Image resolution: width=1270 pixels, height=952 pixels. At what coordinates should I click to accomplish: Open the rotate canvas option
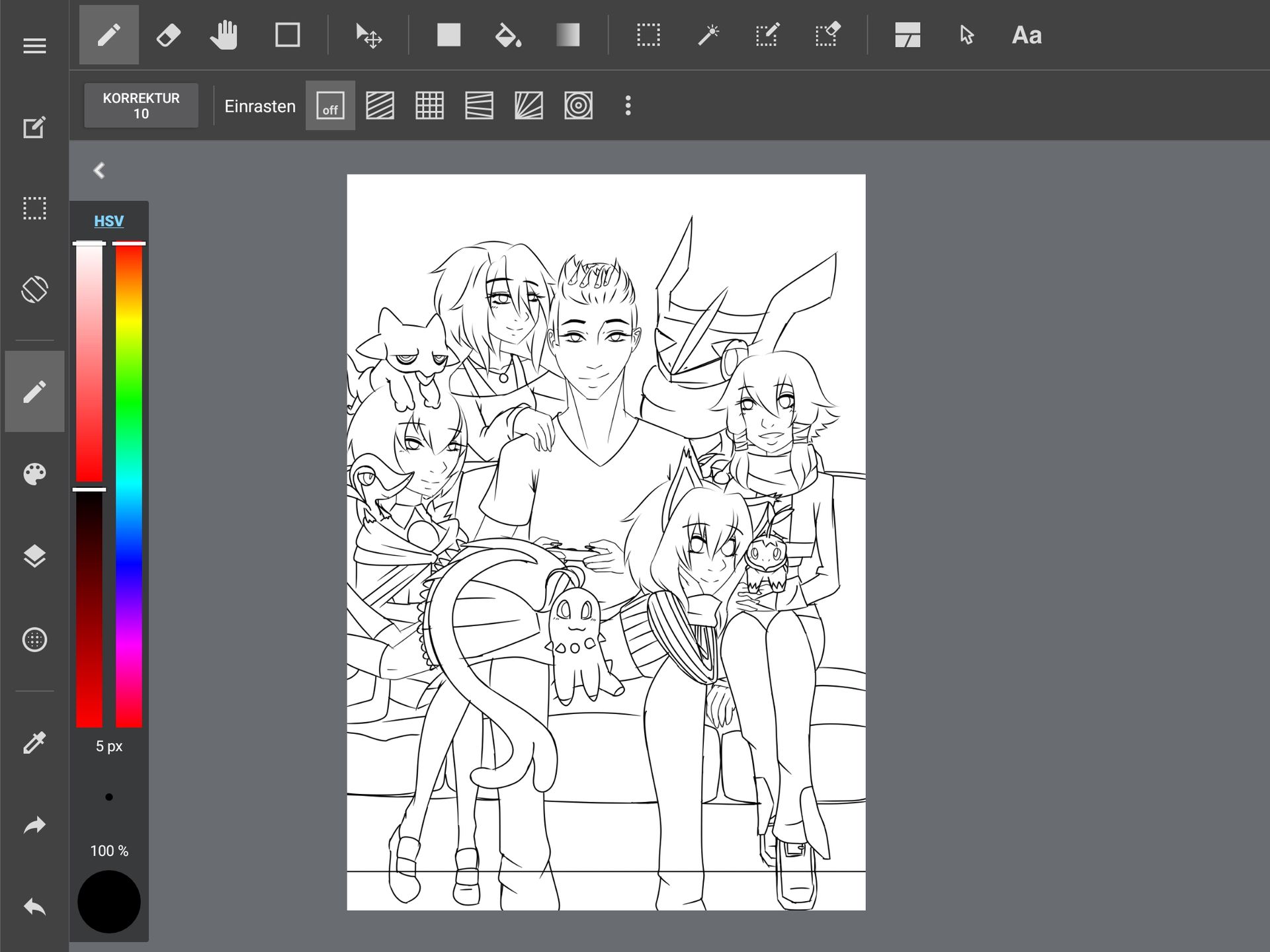(34, 289)
